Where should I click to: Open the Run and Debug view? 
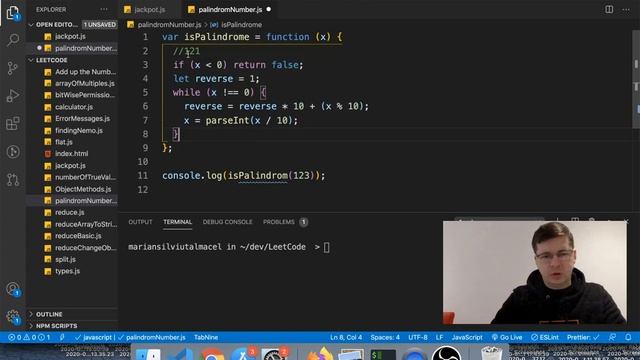point(13,96)
